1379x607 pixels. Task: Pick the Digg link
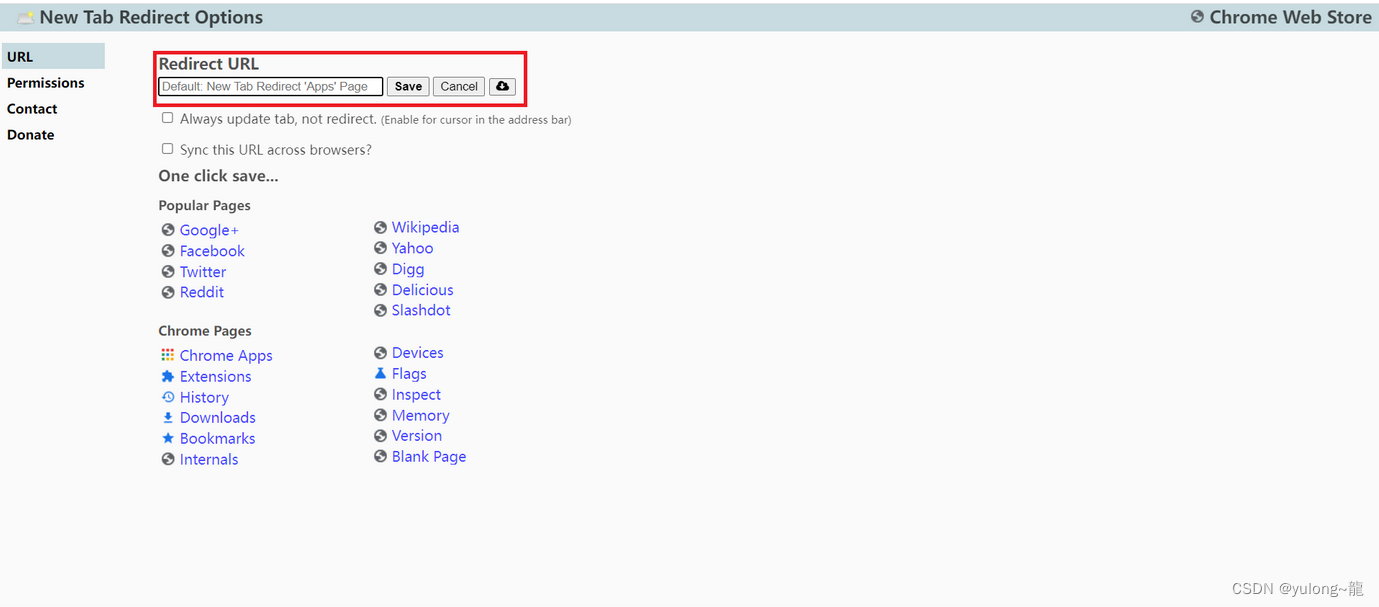pos(408,269)
